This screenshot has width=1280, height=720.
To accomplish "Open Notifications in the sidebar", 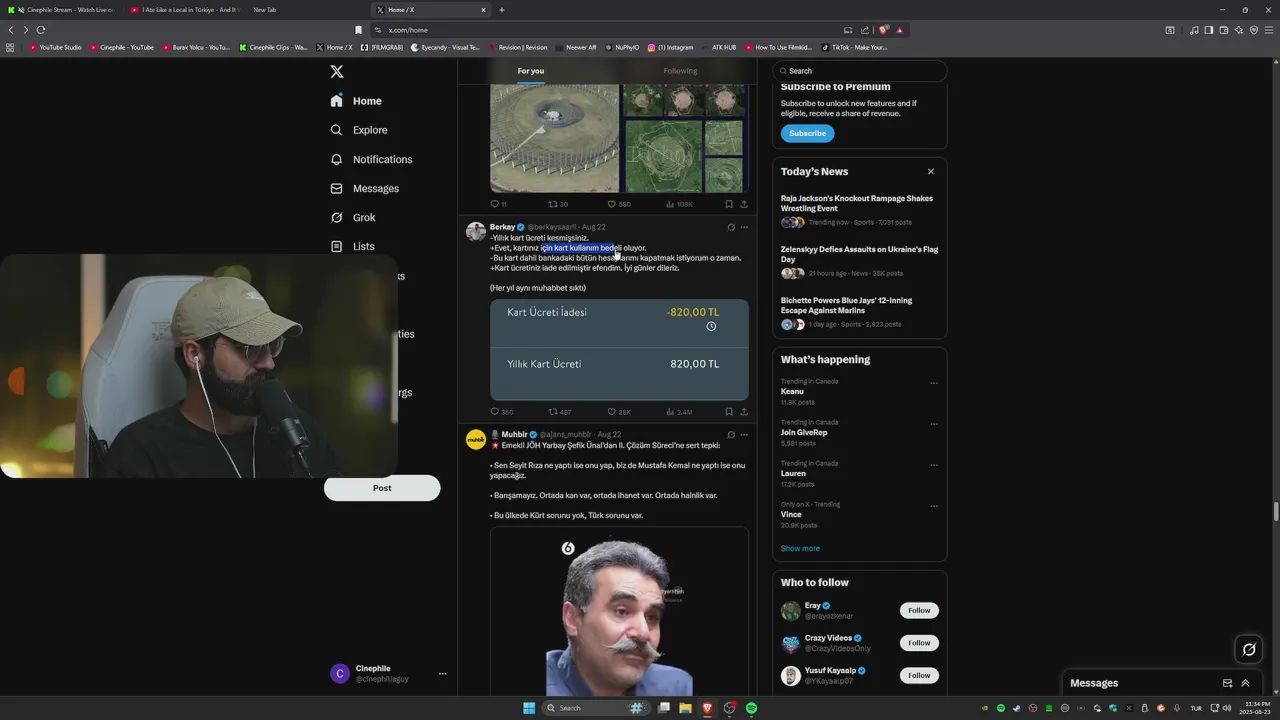I will [x=371, y=159].
